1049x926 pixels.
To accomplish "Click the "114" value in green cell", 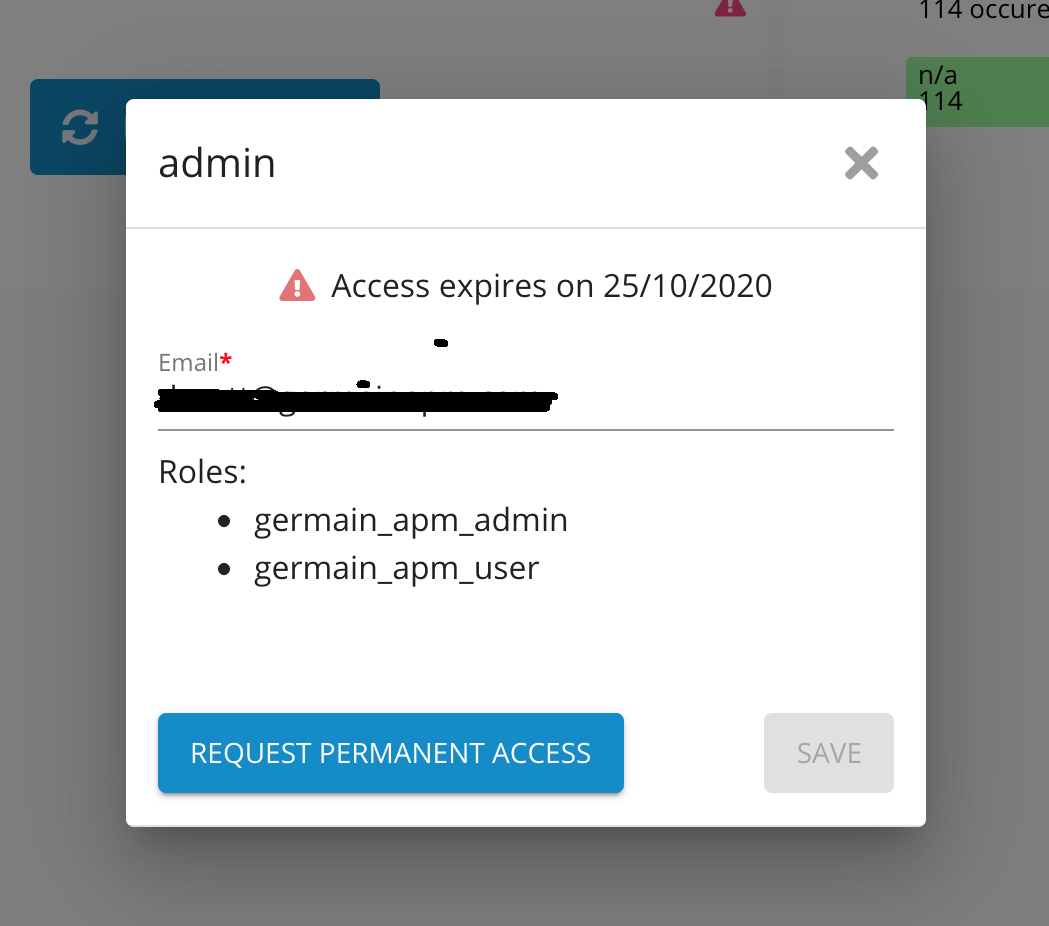I will 940,100.
